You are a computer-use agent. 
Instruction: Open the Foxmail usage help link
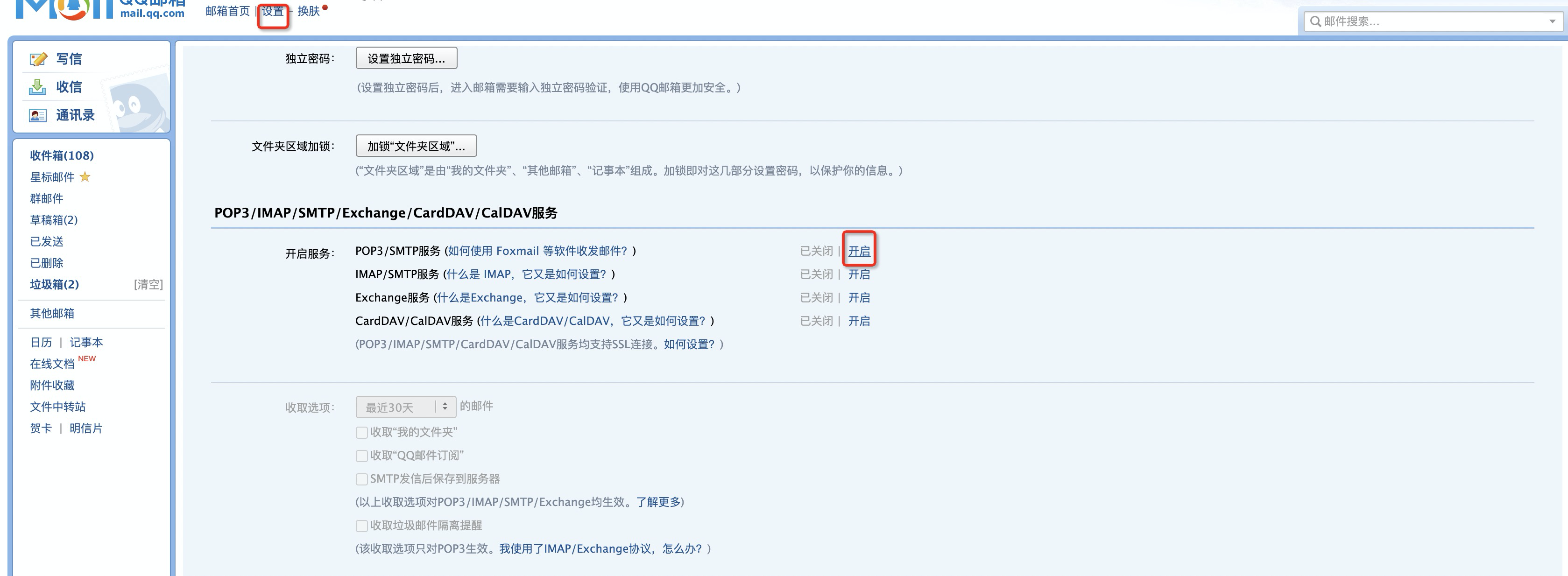coord(537,251)
